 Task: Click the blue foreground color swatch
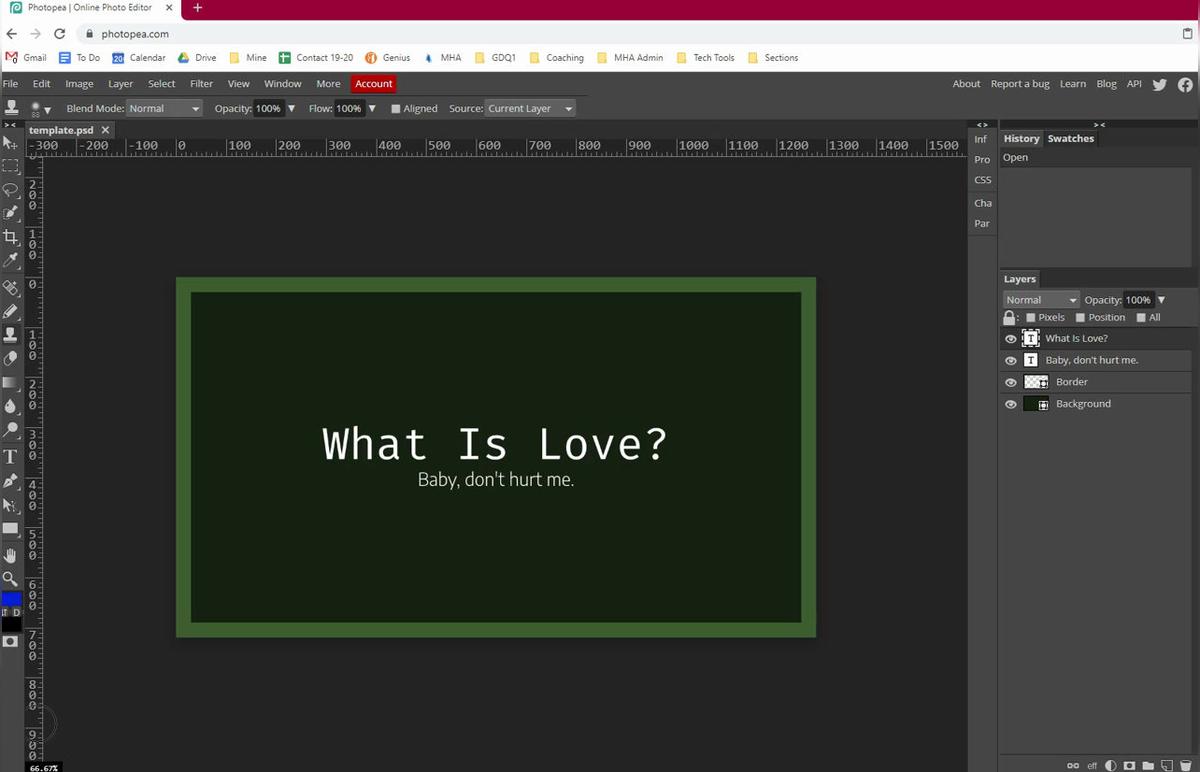11,599
